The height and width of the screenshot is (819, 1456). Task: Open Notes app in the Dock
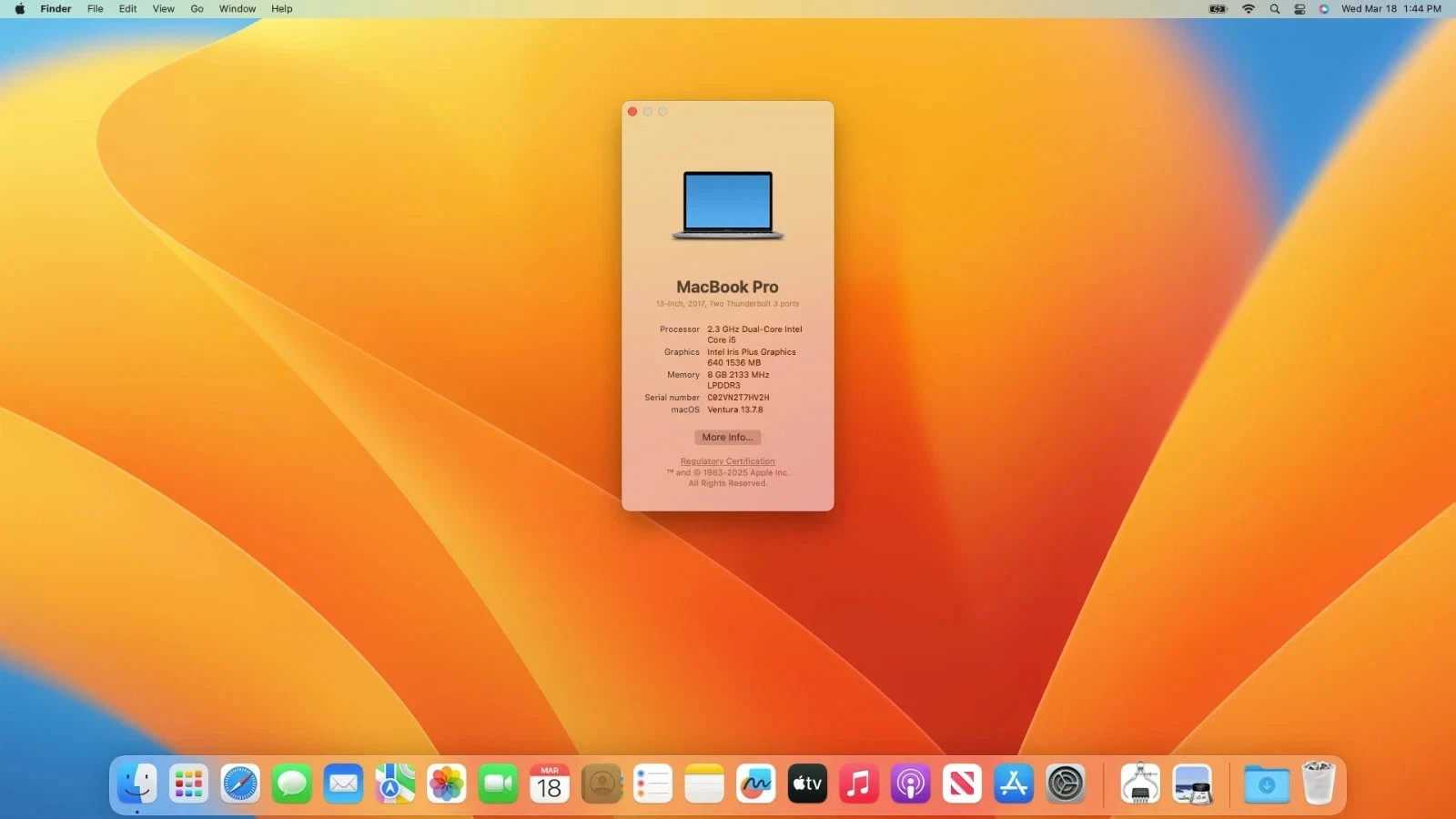coord(704,784)
